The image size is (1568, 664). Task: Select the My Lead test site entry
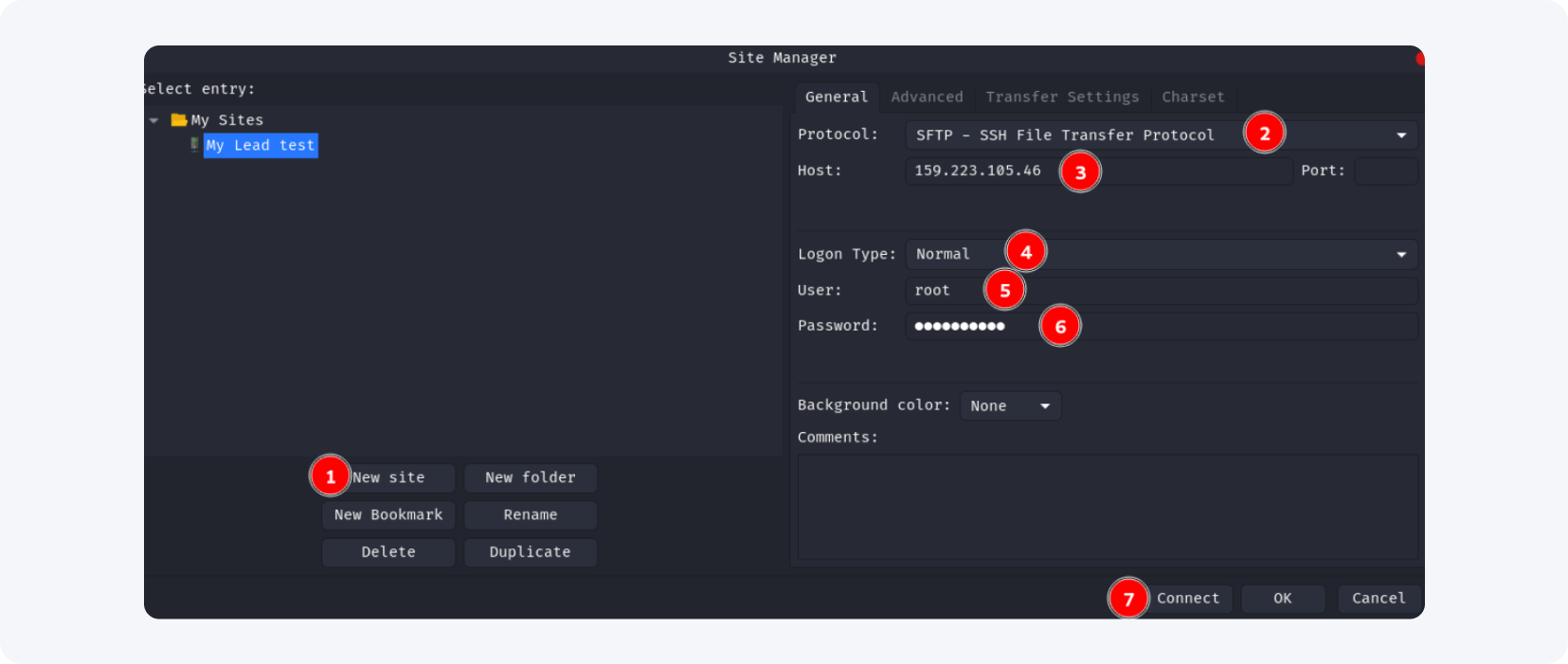pos(261,146)
